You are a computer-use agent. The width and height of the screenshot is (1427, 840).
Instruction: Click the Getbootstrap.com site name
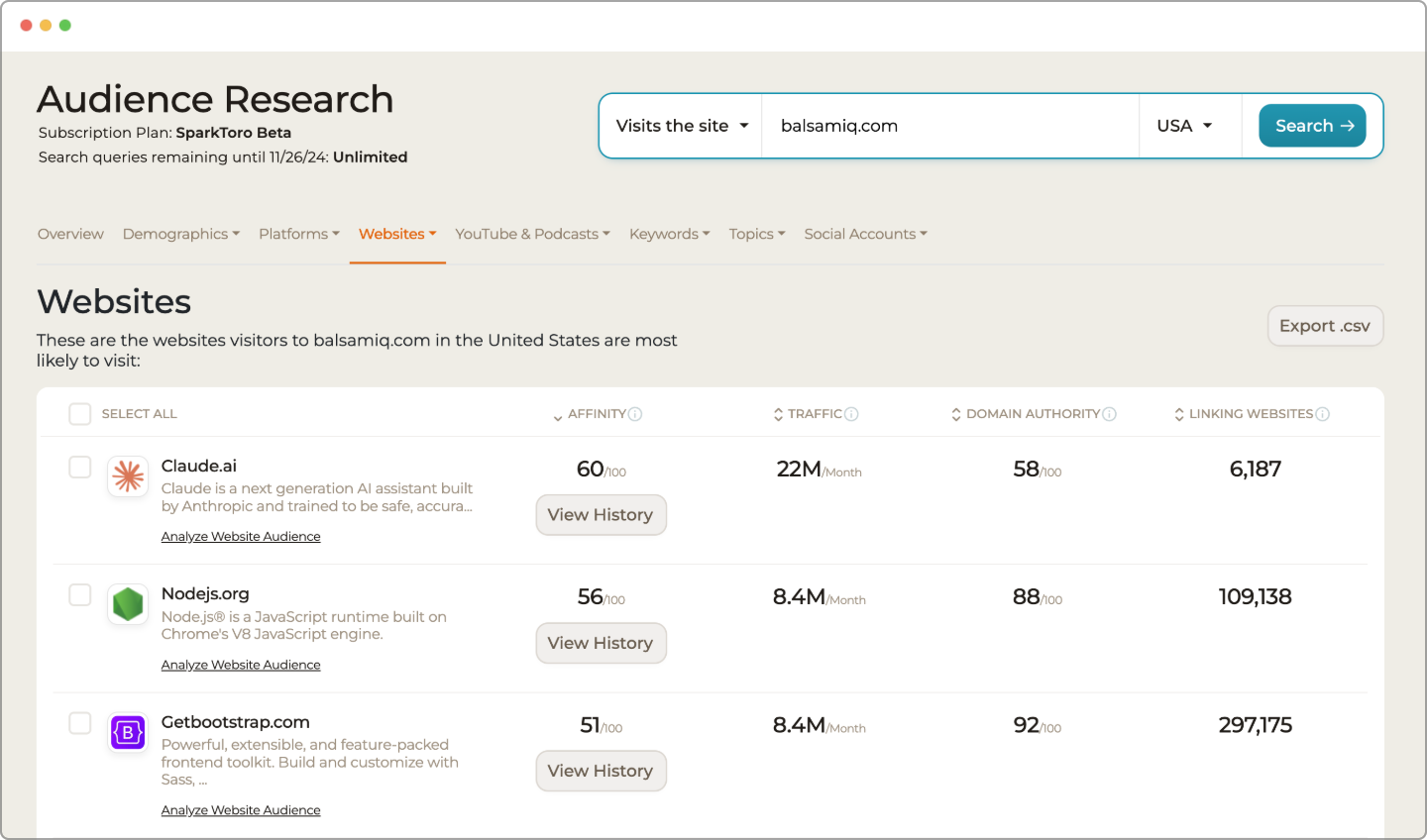[x=236, y=722]
